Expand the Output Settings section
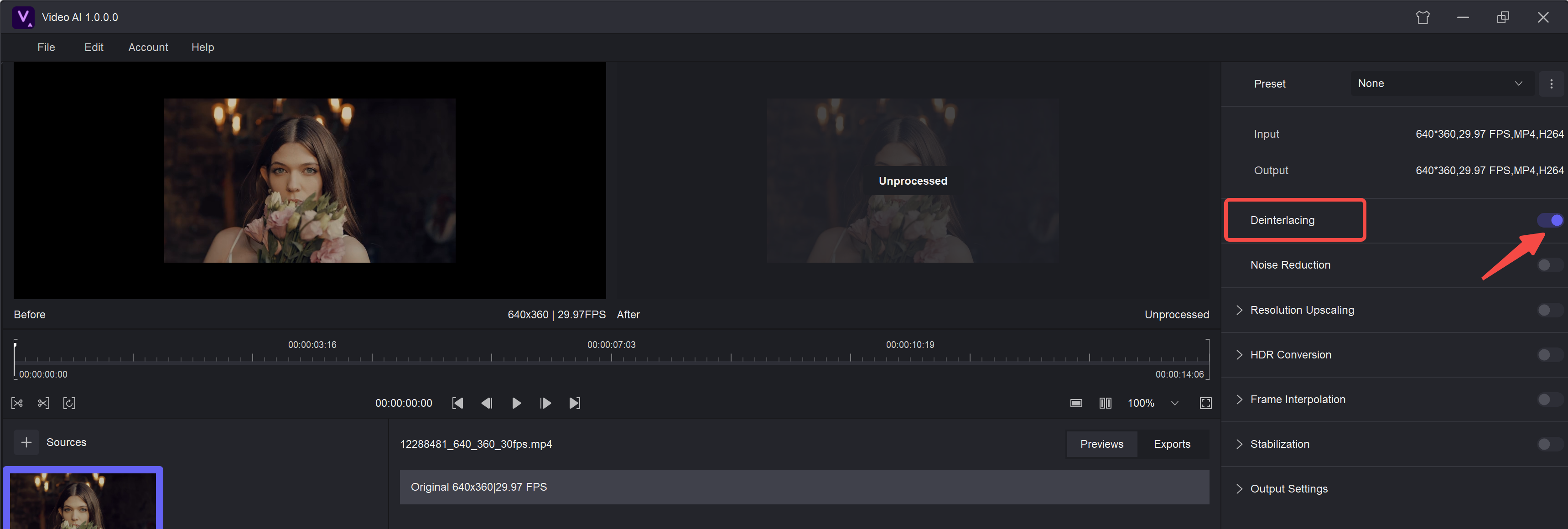Screen dimensions: 1568x529 click(x=1239, y=489)
